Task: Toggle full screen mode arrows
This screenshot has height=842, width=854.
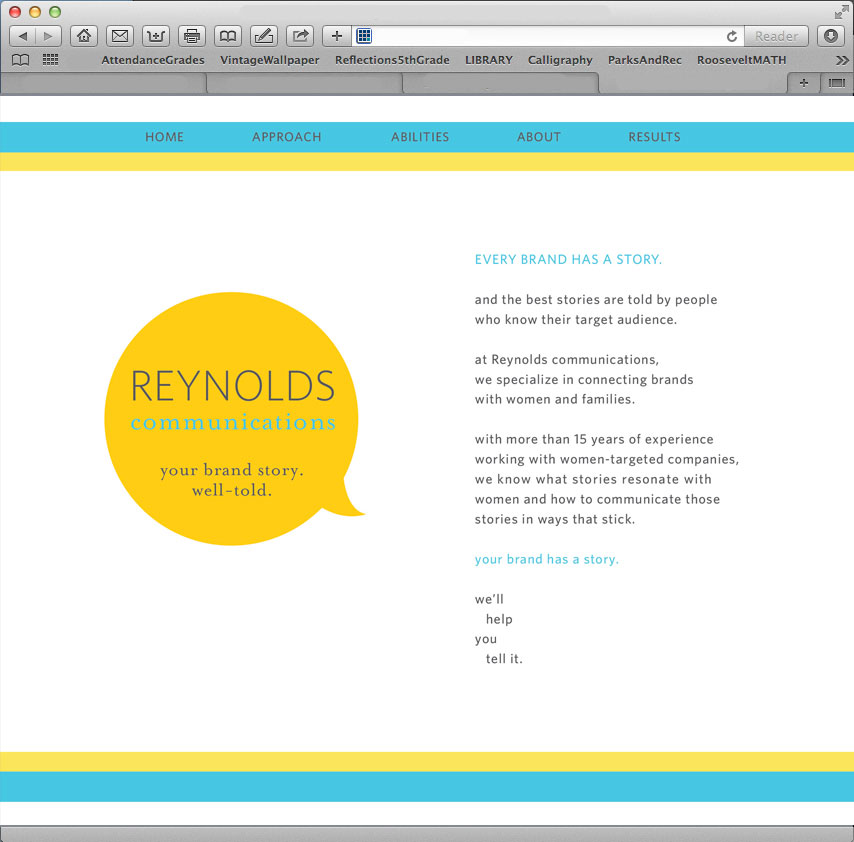Action: click(841, 11)
